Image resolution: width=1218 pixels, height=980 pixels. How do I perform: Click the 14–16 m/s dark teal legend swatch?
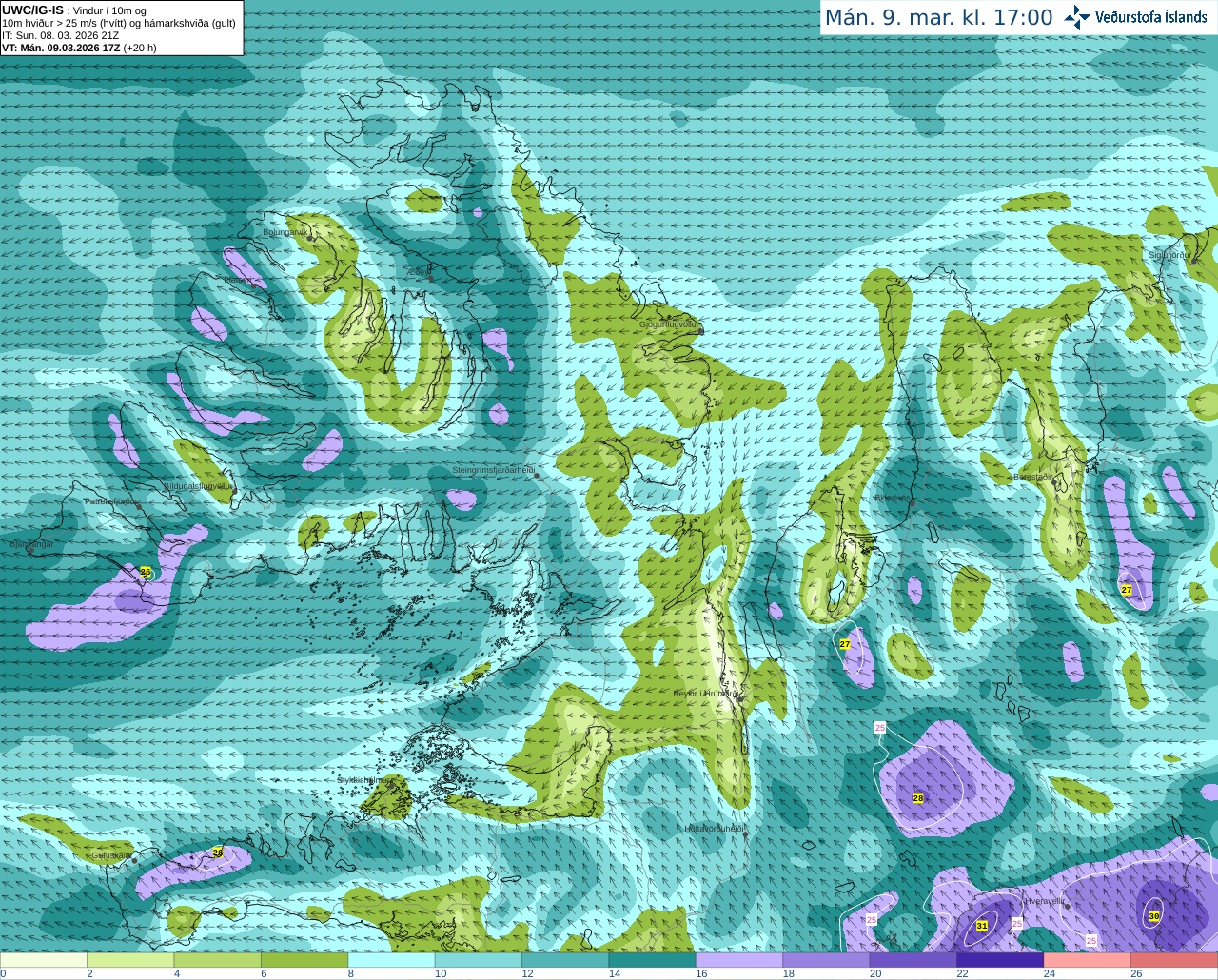(653, 960)
